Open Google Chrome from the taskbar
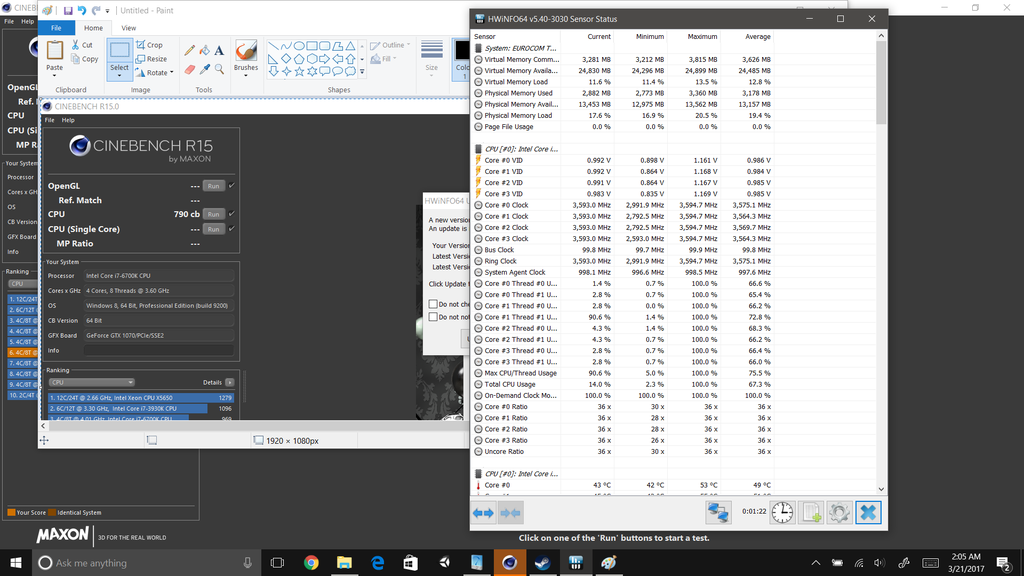Screen dimensions: 1024x576 pos(311,562)
